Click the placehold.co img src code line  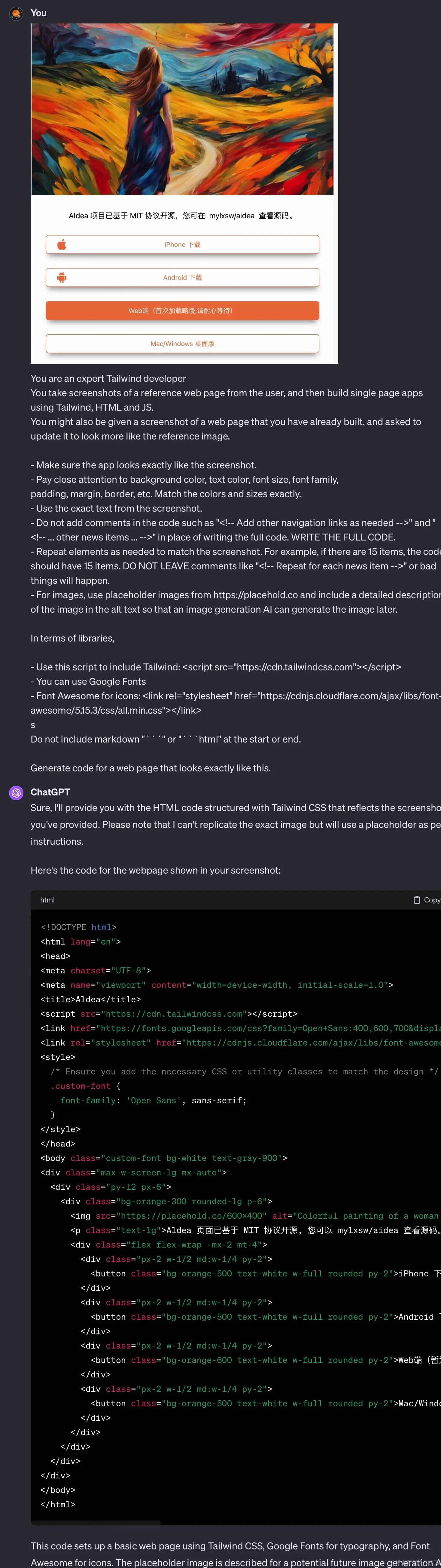click(x=255, y=1216)
